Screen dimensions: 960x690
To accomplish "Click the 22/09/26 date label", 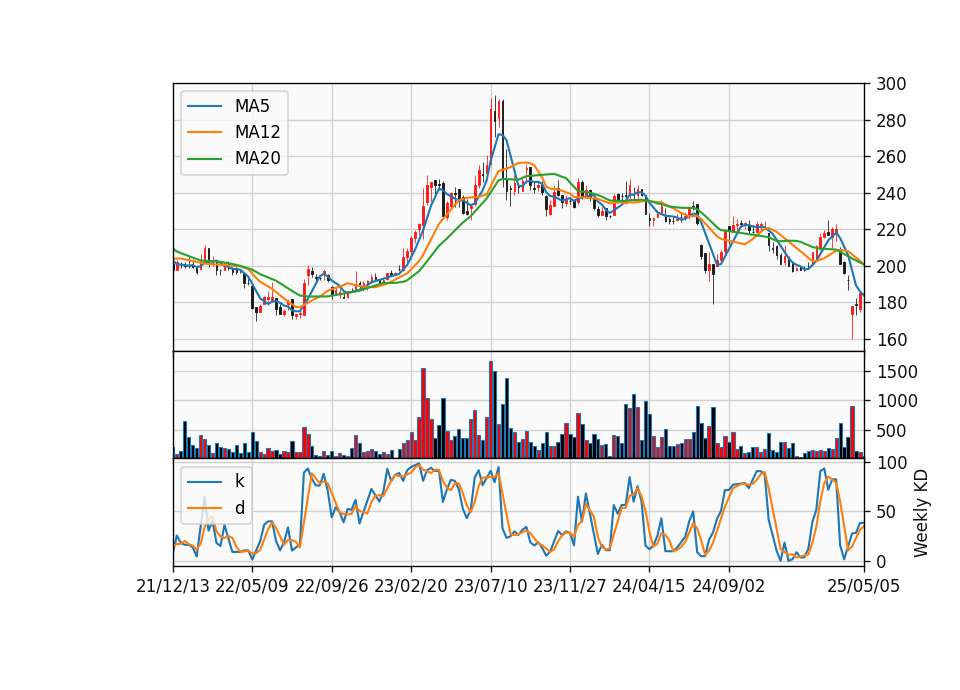I will pos(332,586).
